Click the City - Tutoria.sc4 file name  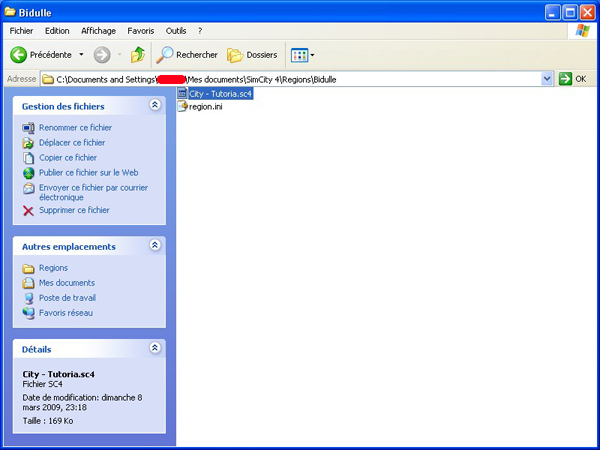220,94
